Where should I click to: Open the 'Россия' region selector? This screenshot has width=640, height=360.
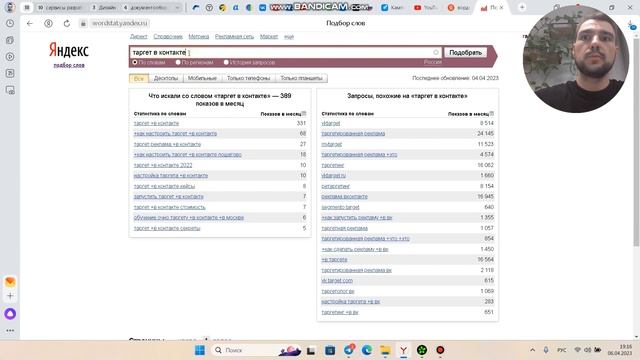coord(433,62)
